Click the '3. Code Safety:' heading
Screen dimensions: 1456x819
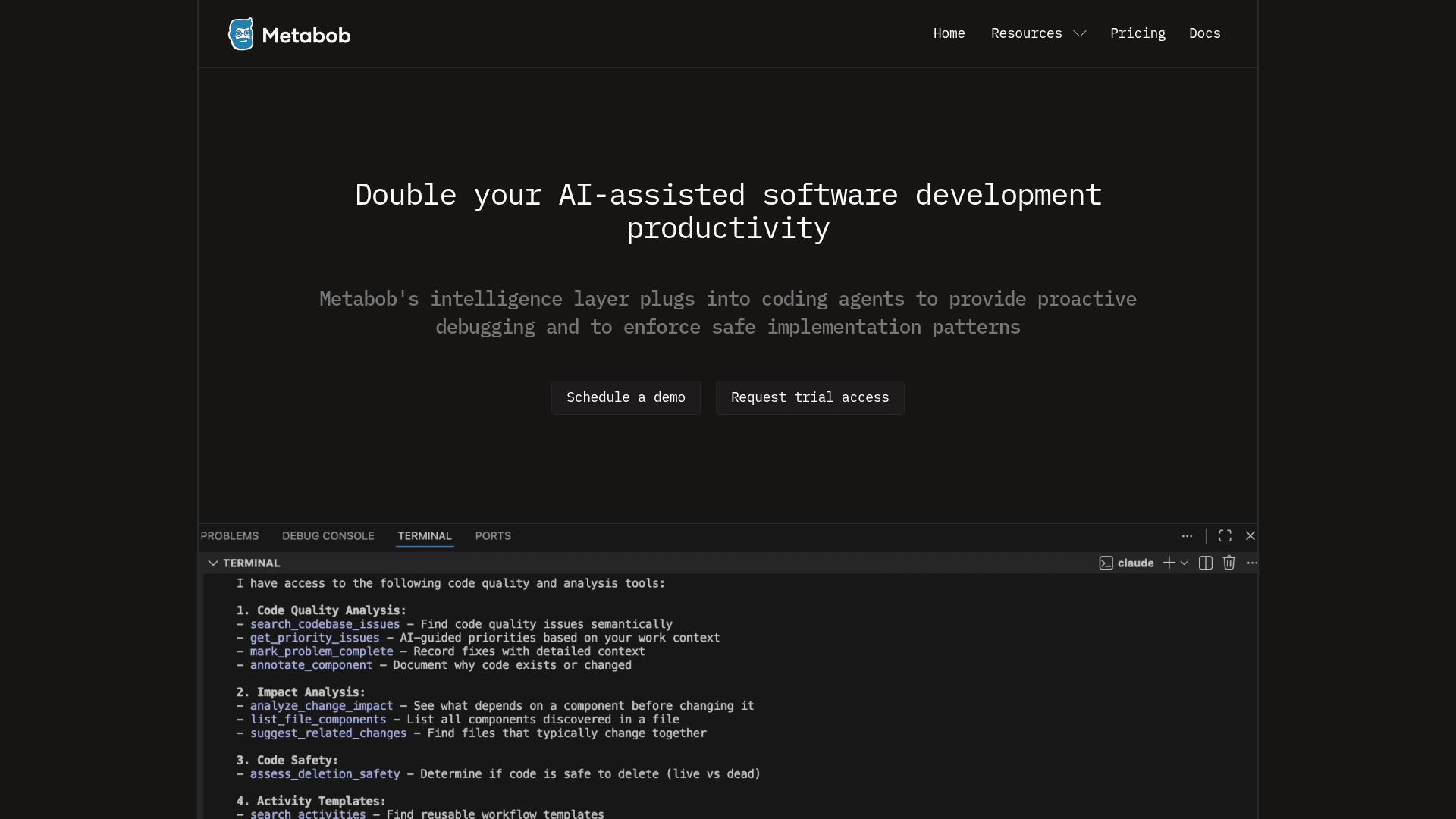tap(287, 761)
